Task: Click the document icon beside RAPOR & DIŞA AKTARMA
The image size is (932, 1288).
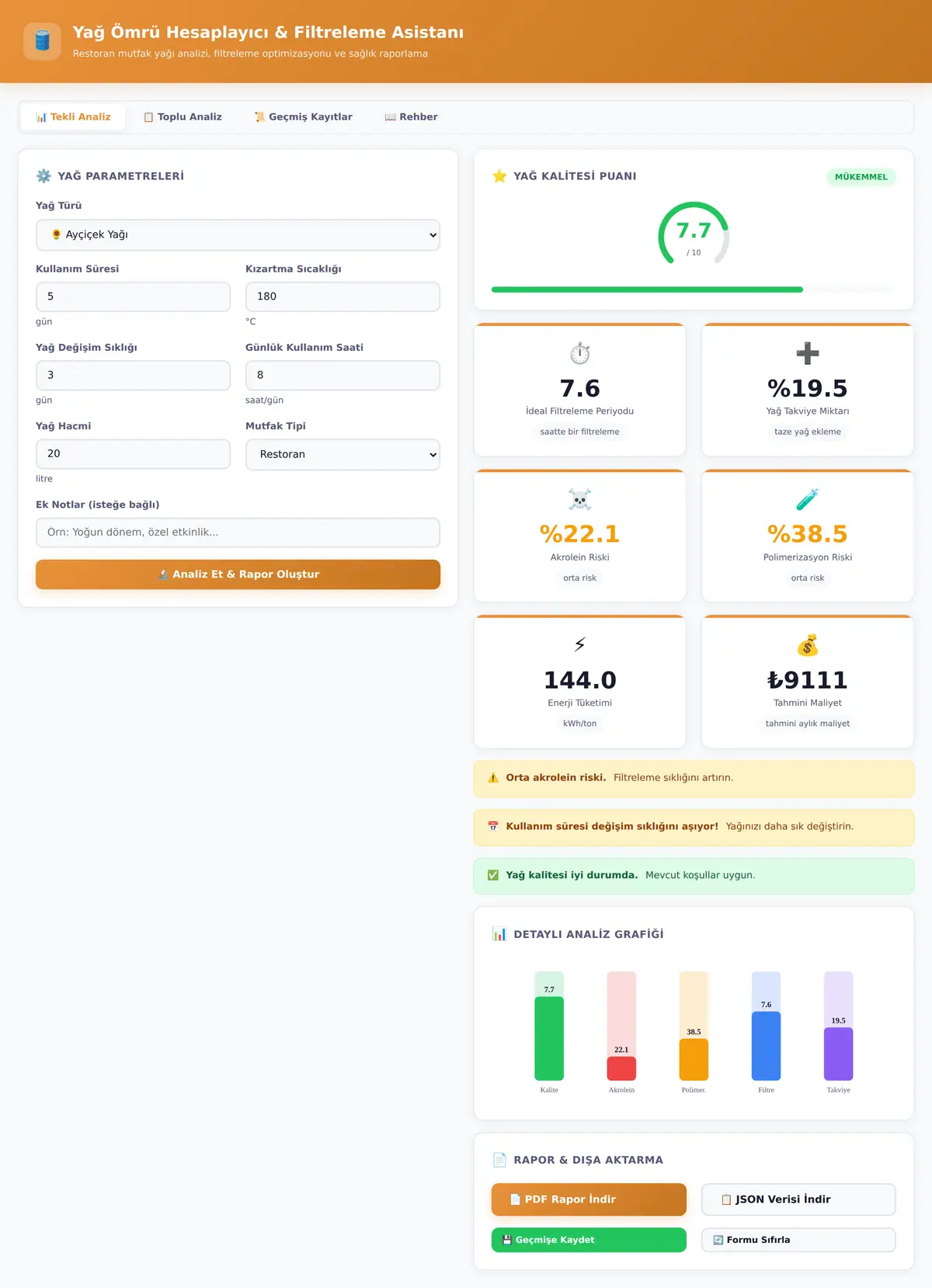Action: point(499,1160)
